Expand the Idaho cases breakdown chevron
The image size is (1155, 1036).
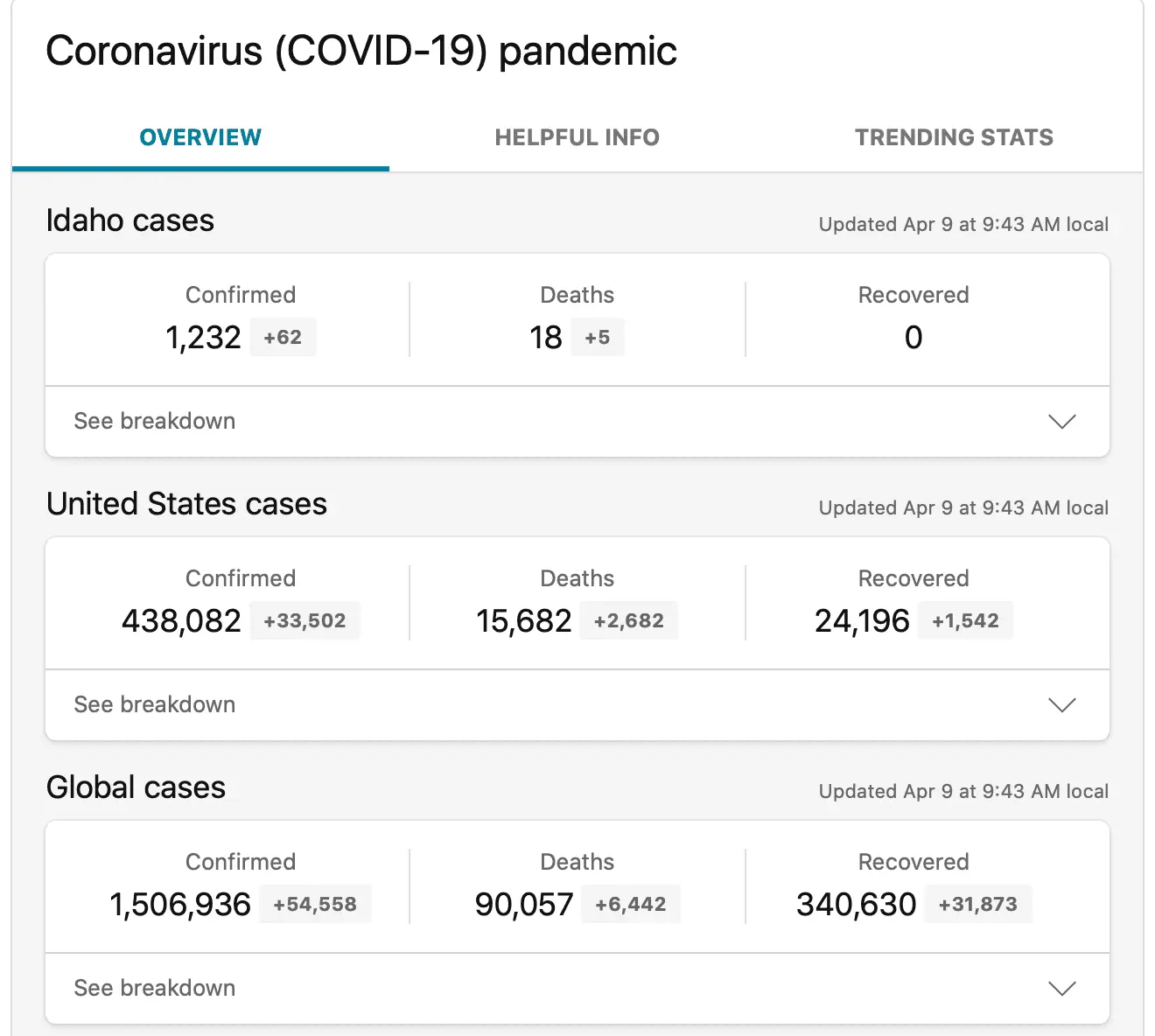pos(1061,422)
